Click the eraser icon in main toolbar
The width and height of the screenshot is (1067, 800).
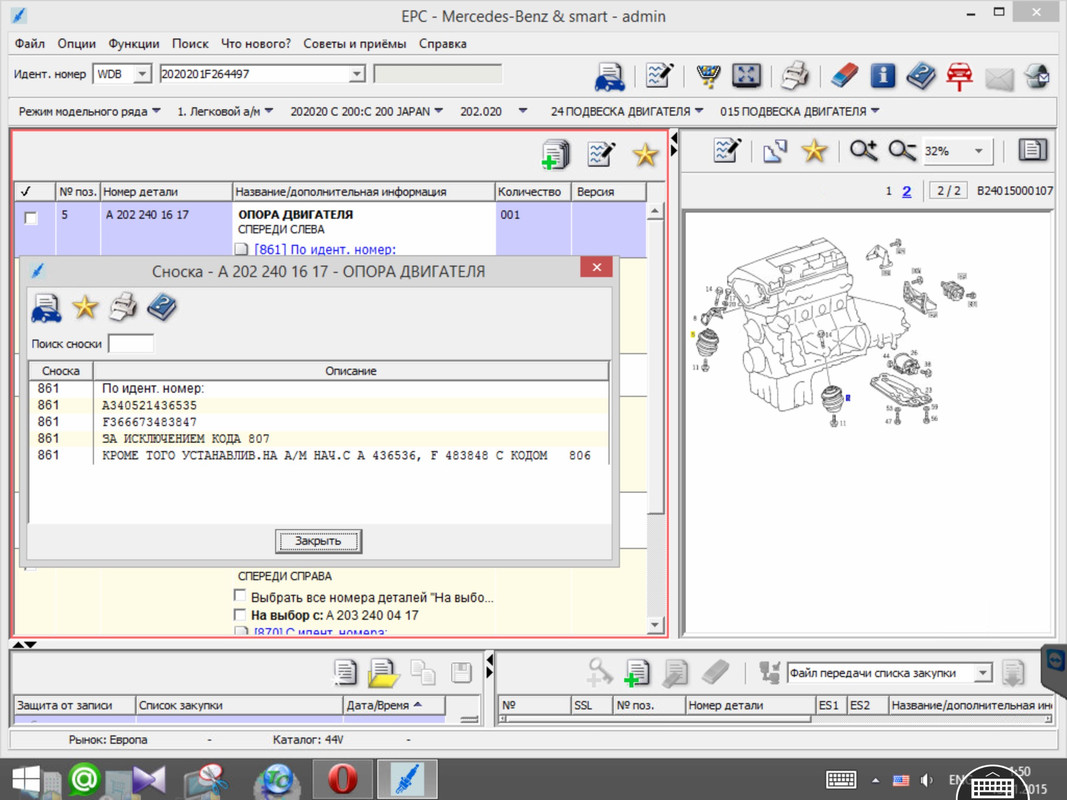tap(845, 76)
